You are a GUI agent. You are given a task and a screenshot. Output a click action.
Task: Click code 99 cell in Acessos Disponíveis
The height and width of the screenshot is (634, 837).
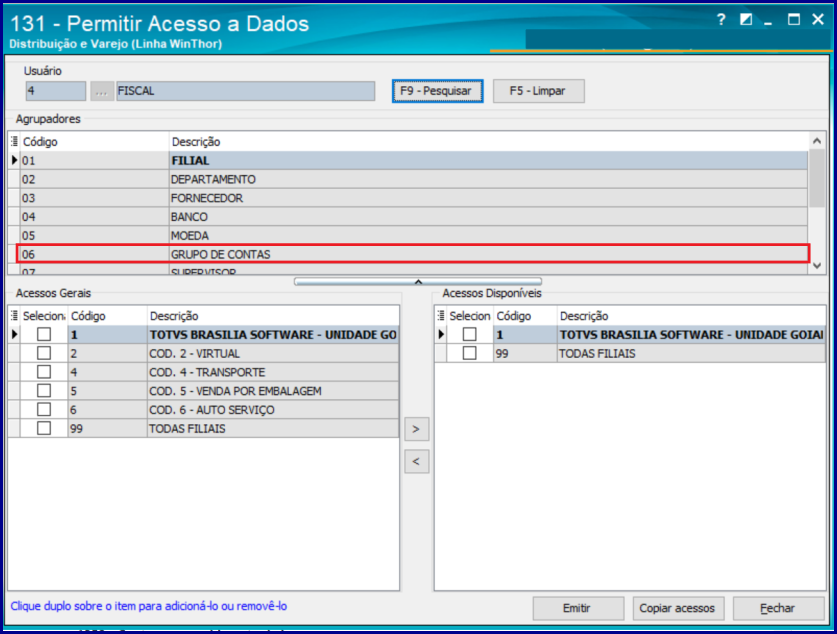[525, 353]
